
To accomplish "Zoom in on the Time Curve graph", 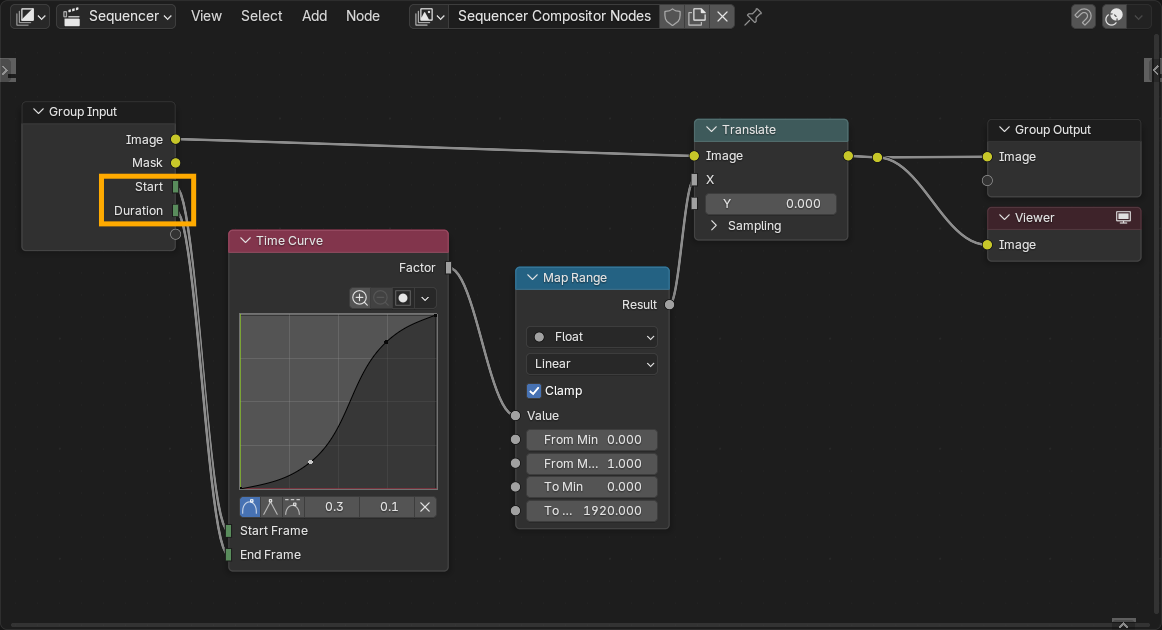I will pyautogui.click(x=359, y=298).
